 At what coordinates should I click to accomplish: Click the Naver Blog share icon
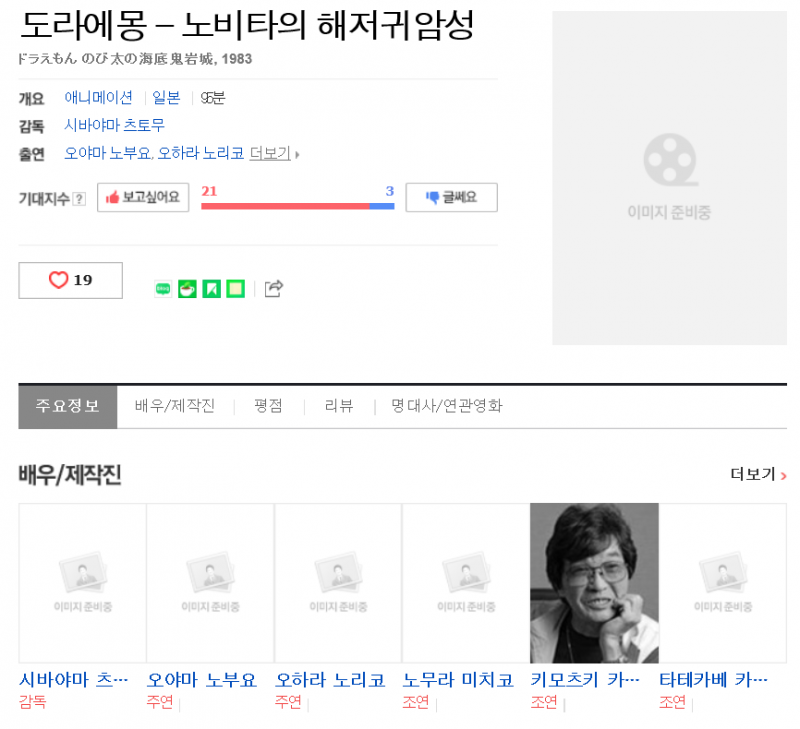(x=163, y=289)
